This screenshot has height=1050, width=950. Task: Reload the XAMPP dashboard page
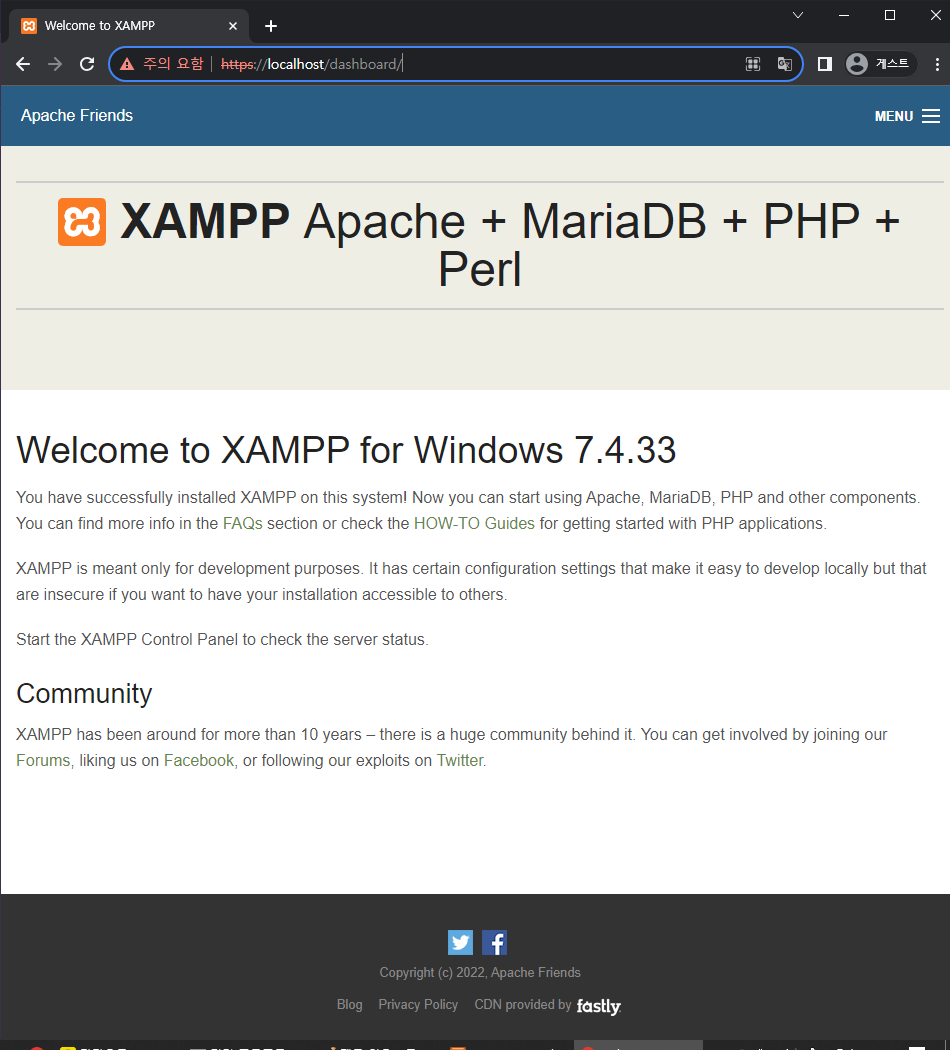(x=87, y=64)
